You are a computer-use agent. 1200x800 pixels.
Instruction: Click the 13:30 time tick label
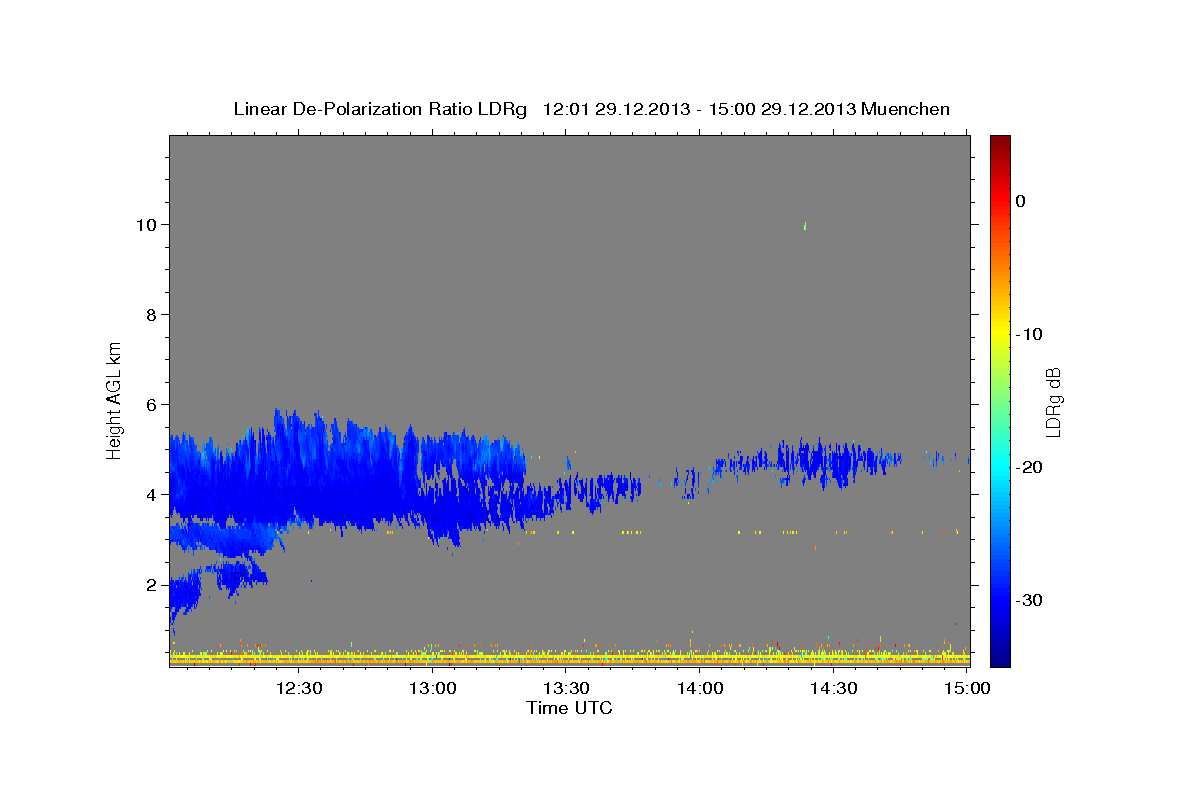566,689
